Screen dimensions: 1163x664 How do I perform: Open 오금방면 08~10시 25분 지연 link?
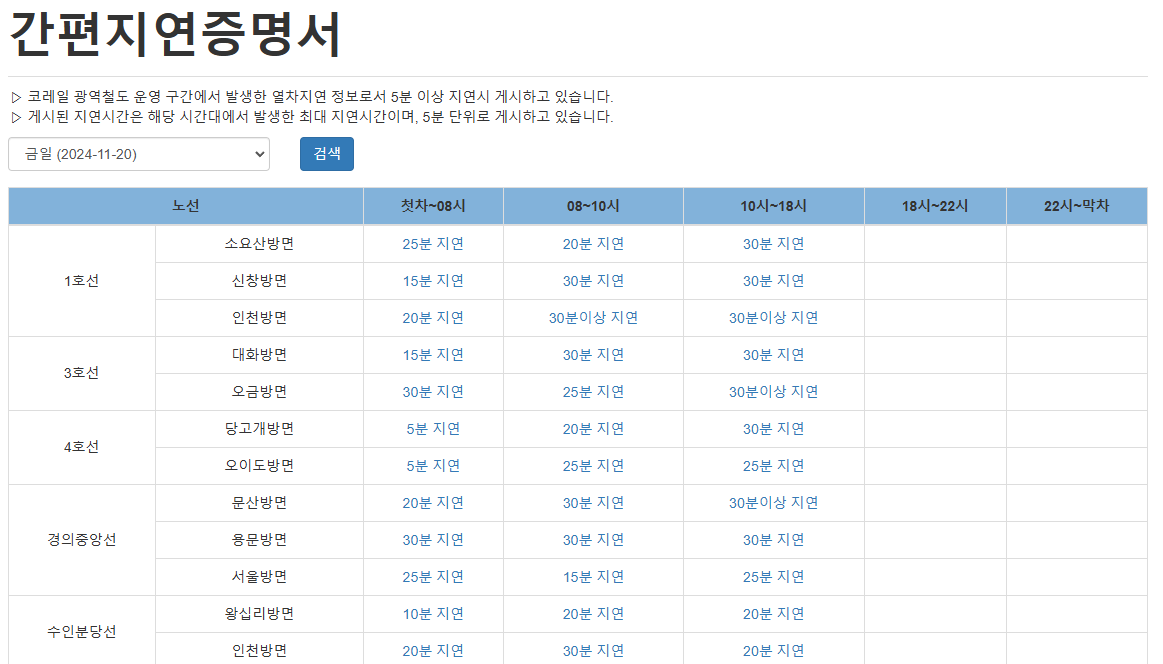pos(593,392)
